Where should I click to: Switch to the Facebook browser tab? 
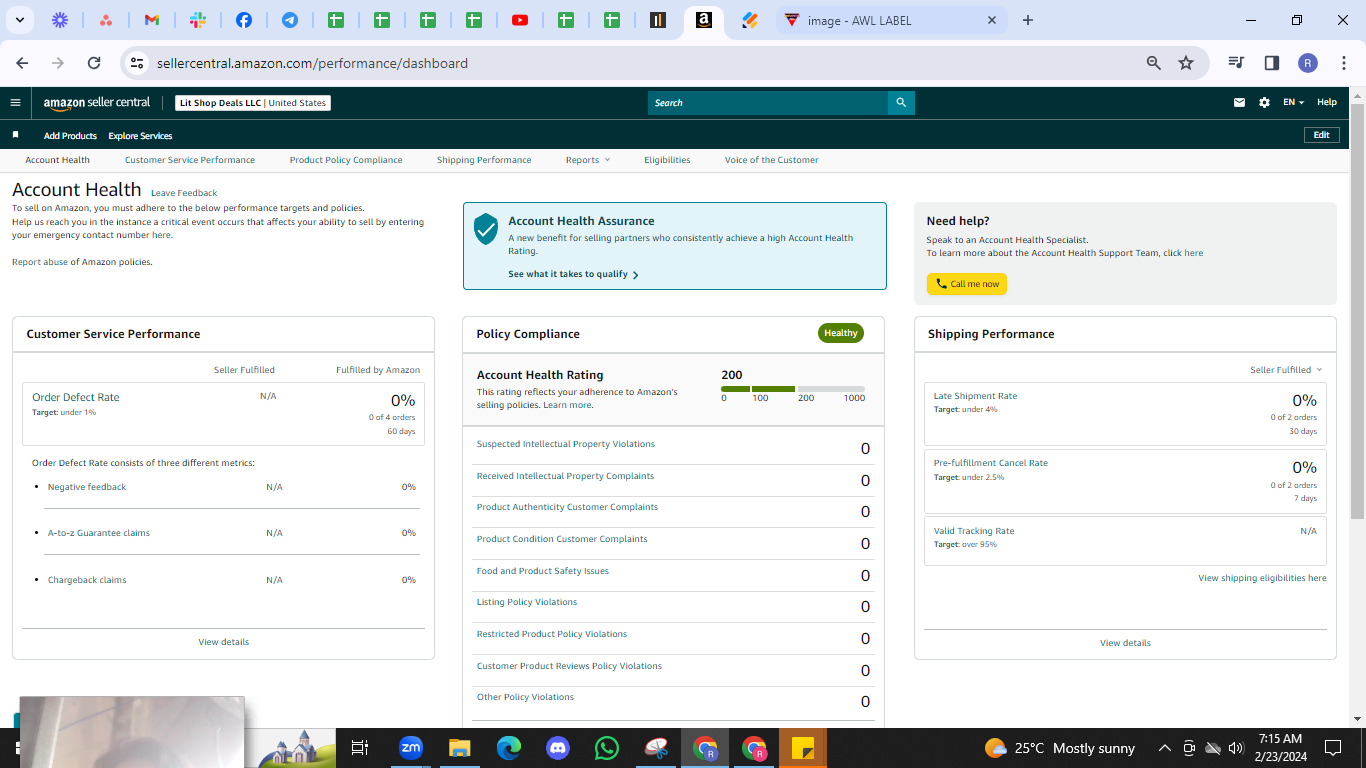pos(243,20)
